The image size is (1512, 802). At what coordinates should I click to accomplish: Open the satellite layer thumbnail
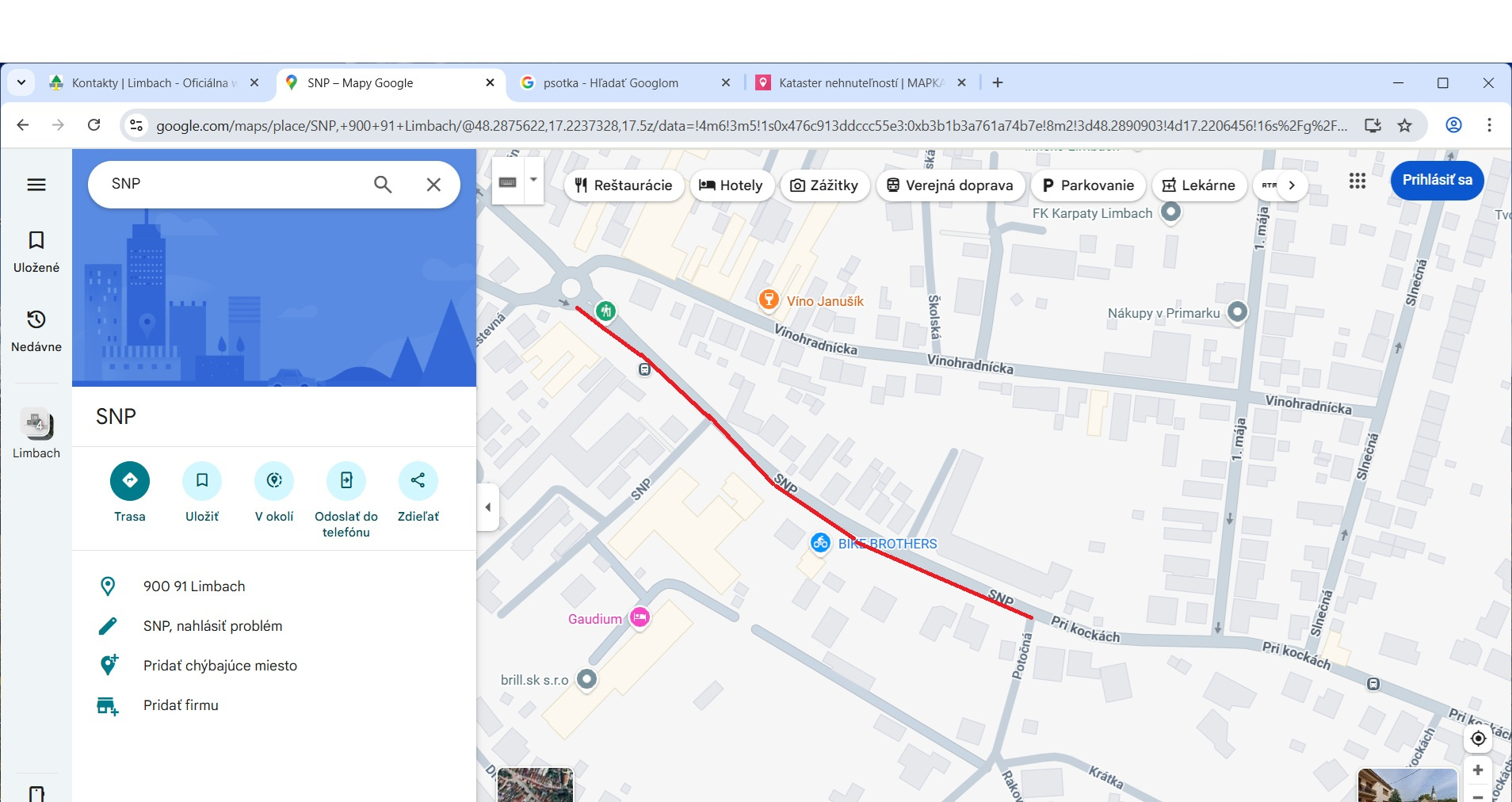point(535,785)
